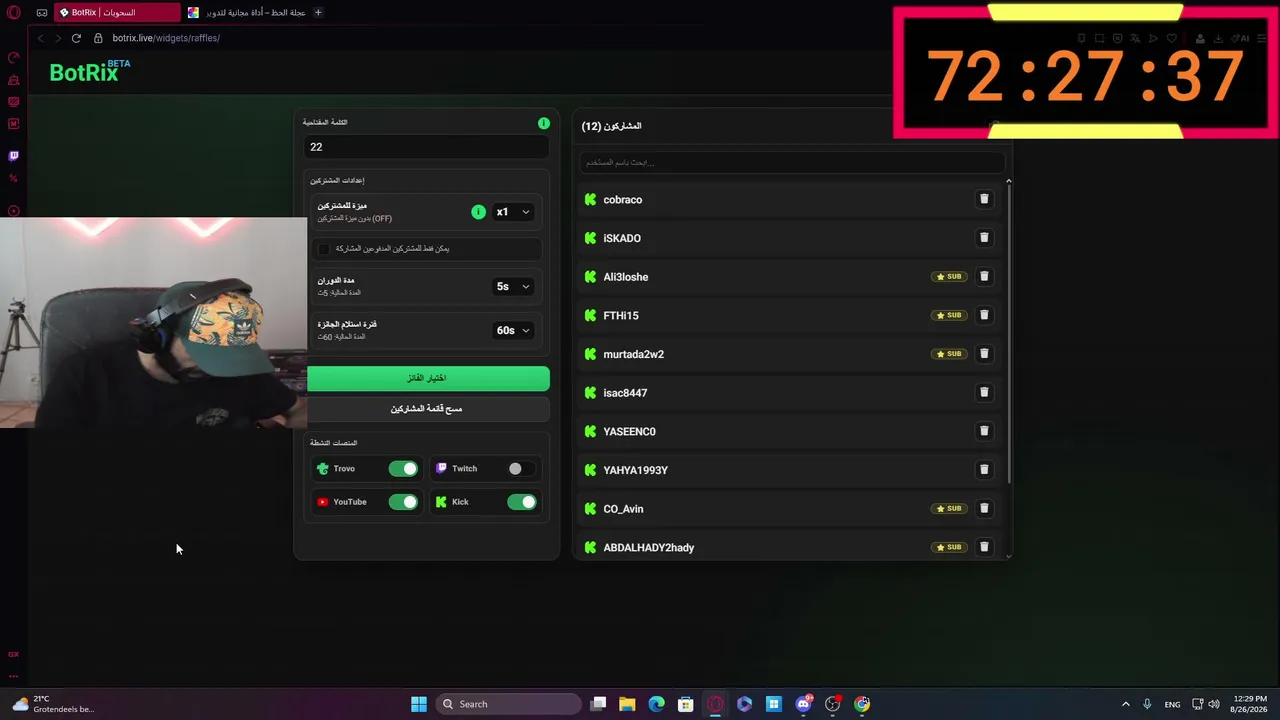
Task: Click the clear participants list button
Action: (x=428, y=408)
